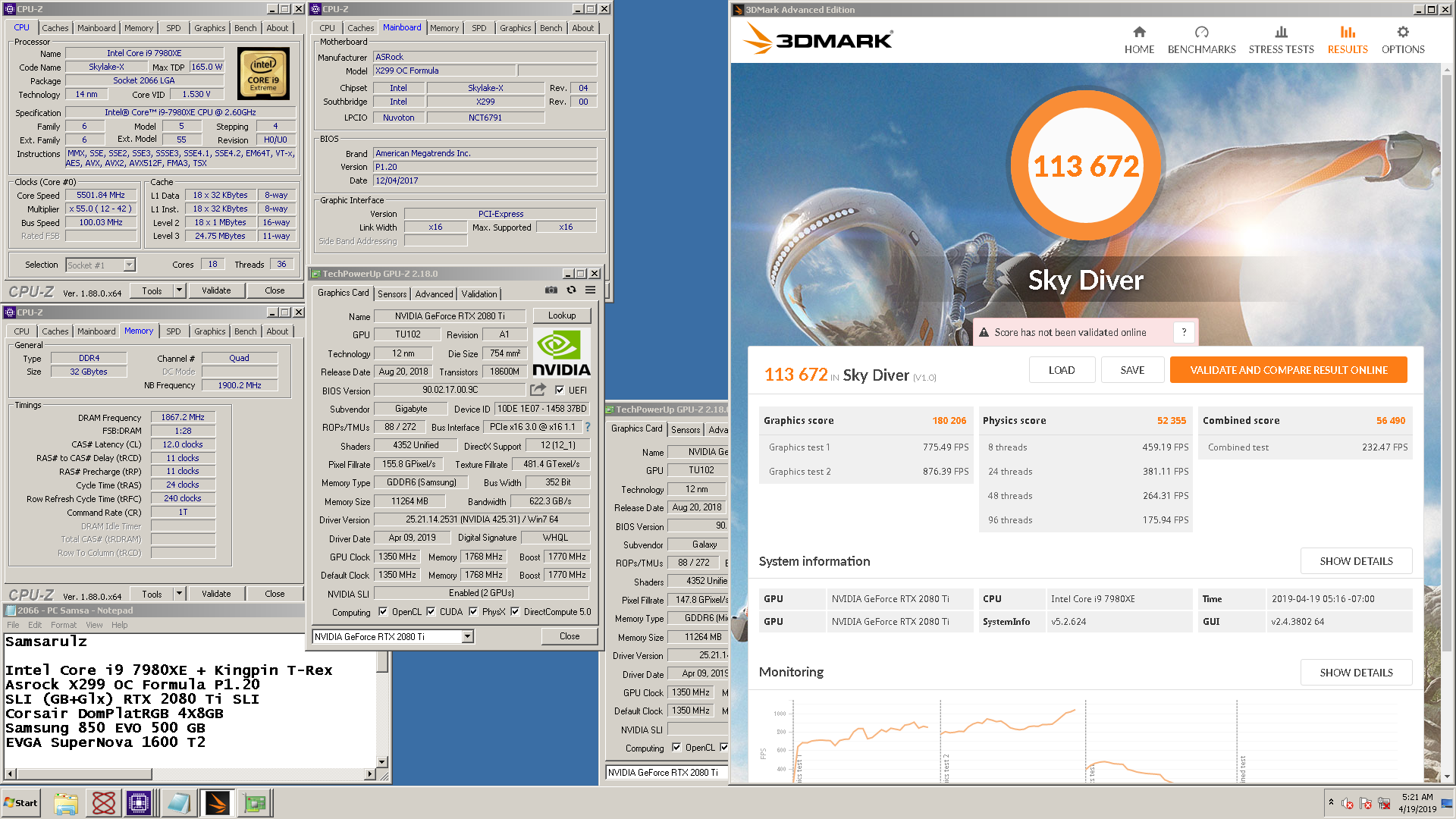Open the Bench tab in Memory CPU-Z window
Viewport: 1456px width, 819px height.
(245, 331)
